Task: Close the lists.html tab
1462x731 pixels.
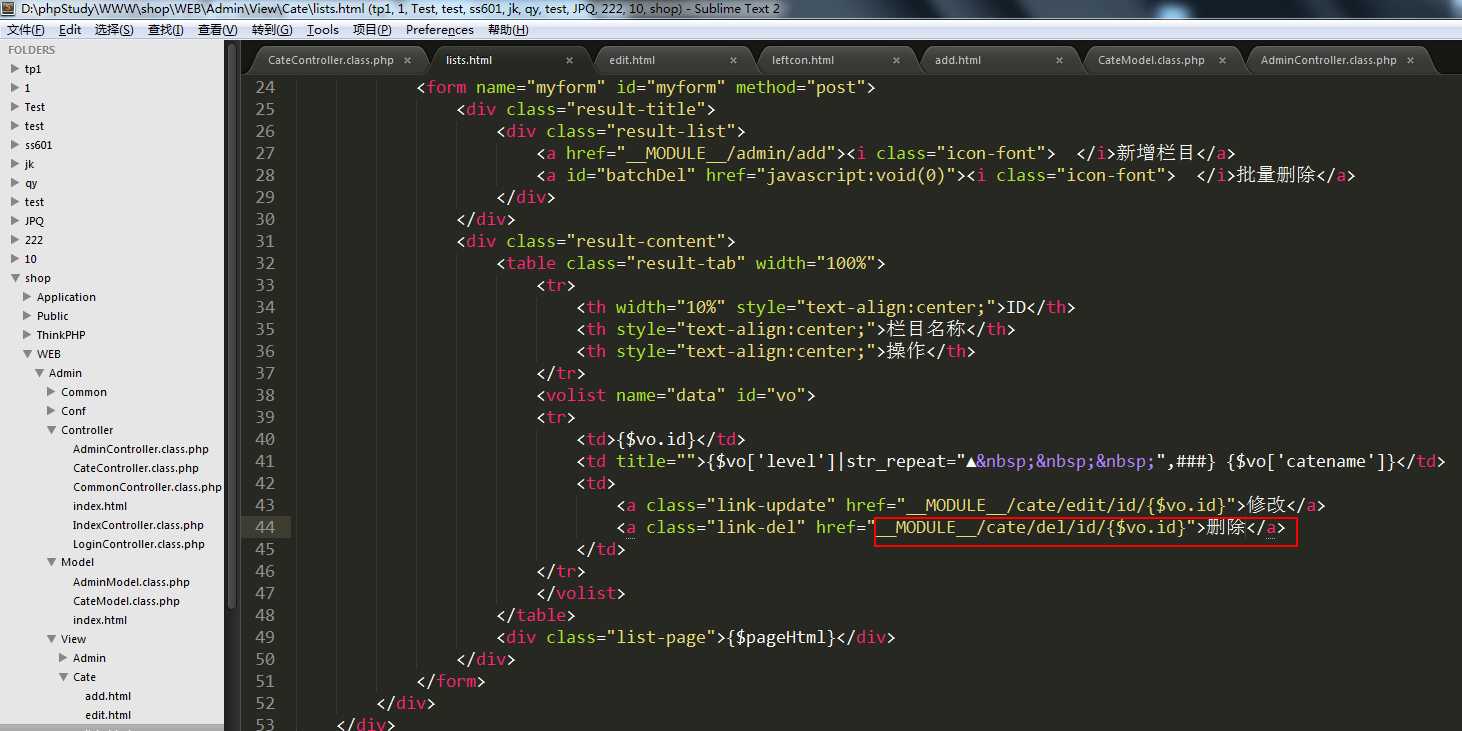Action: (x=570, y=60)
